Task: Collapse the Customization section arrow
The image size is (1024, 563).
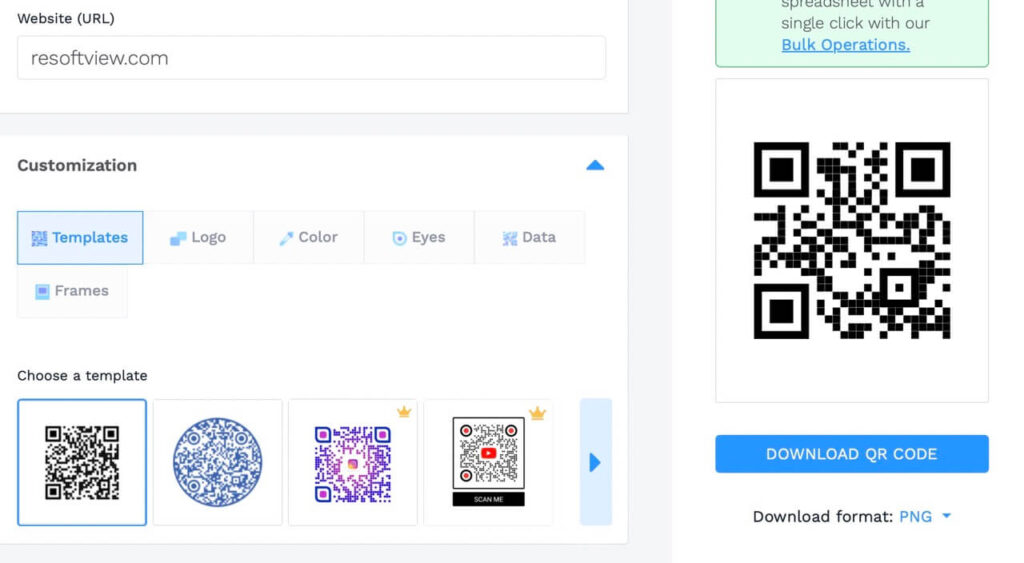Action: click(x=595, y=165)
